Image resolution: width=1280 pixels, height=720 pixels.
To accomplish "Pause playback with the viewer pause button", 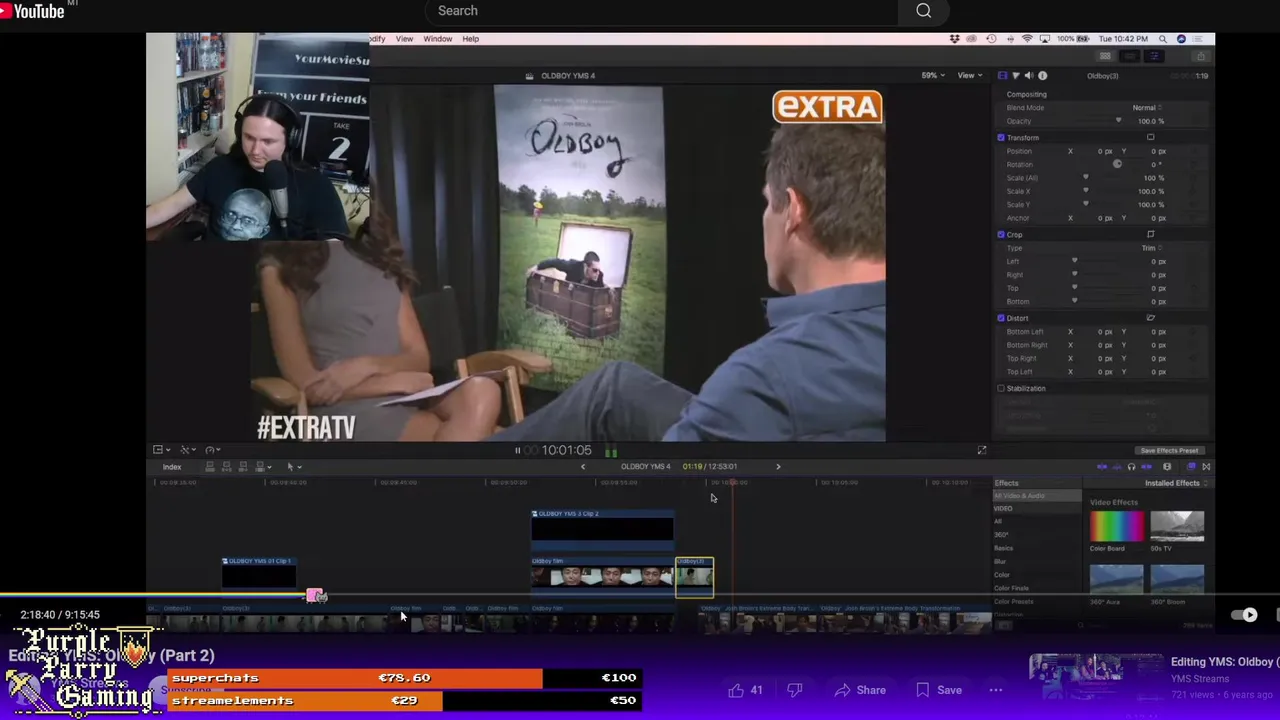I will pos(517,451).
